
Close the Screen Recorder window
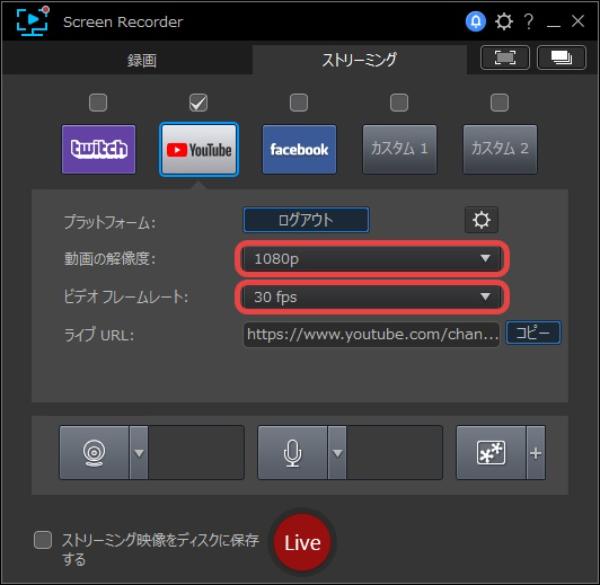(578, 21)
